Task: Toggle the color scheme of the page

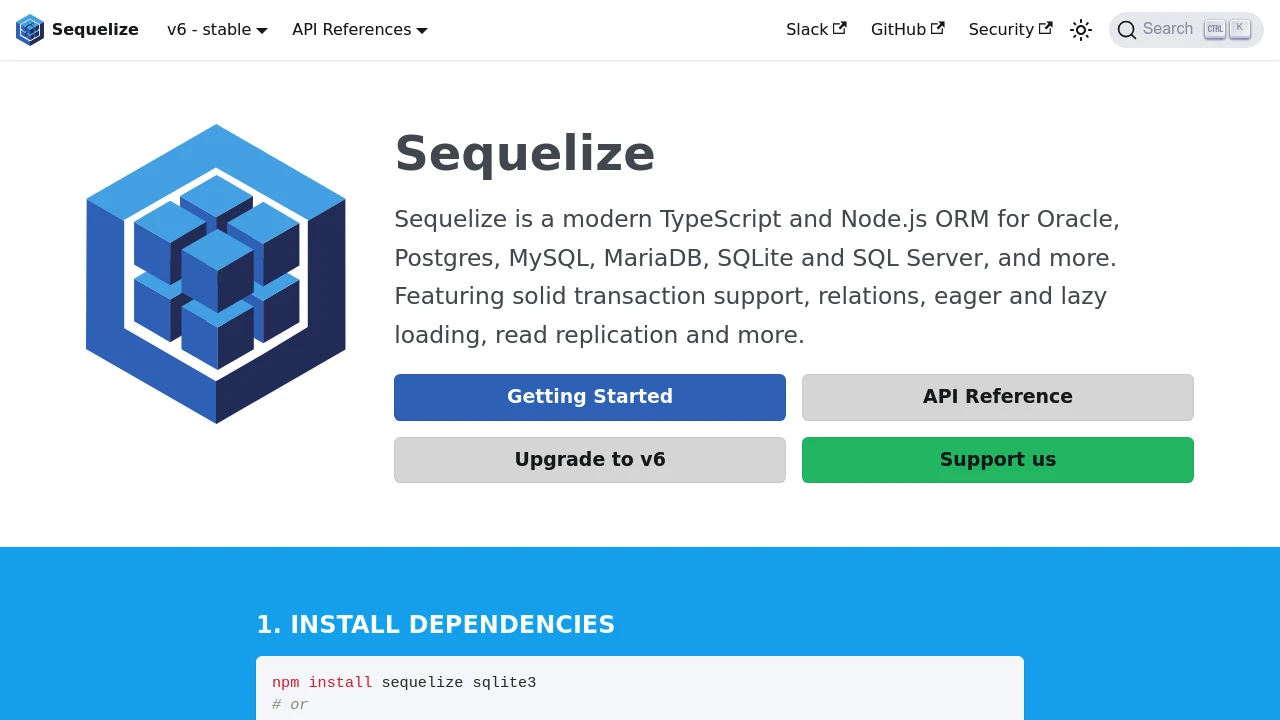Action: (1081, 30)
